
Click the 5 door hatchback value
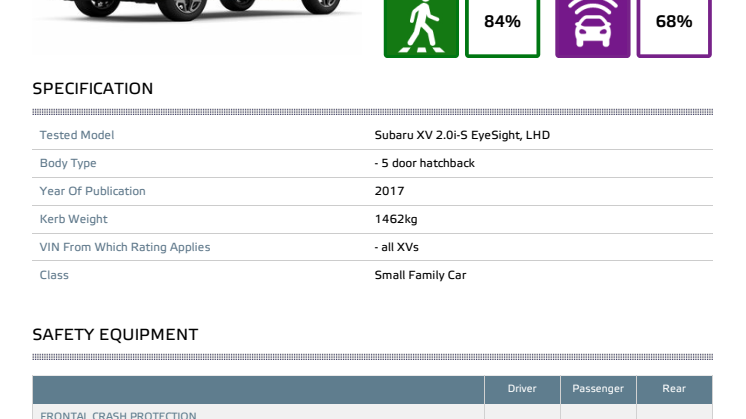424,163
